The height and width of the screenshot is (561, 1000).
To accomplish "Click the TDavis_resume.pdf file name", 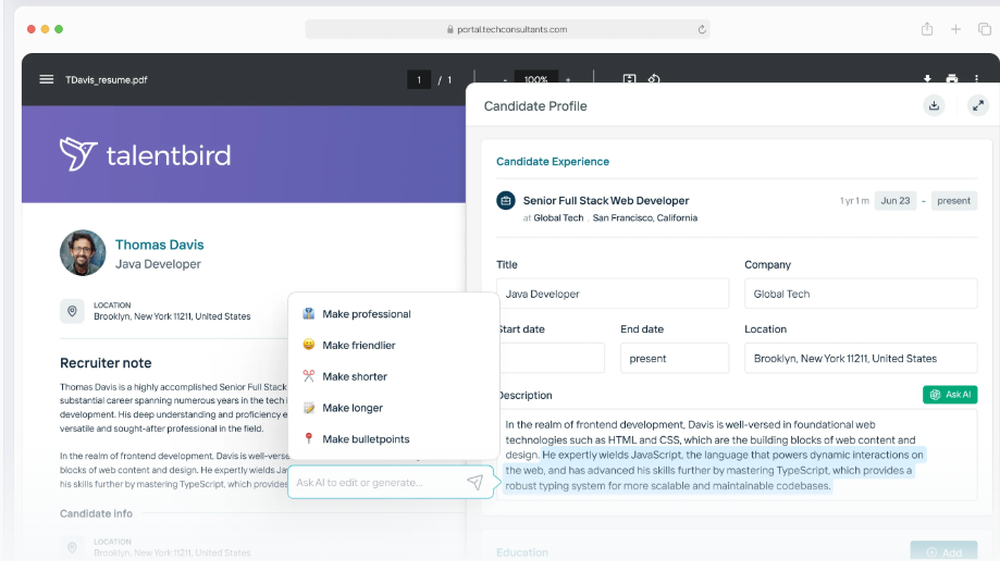I will click(x=106, y=80).
